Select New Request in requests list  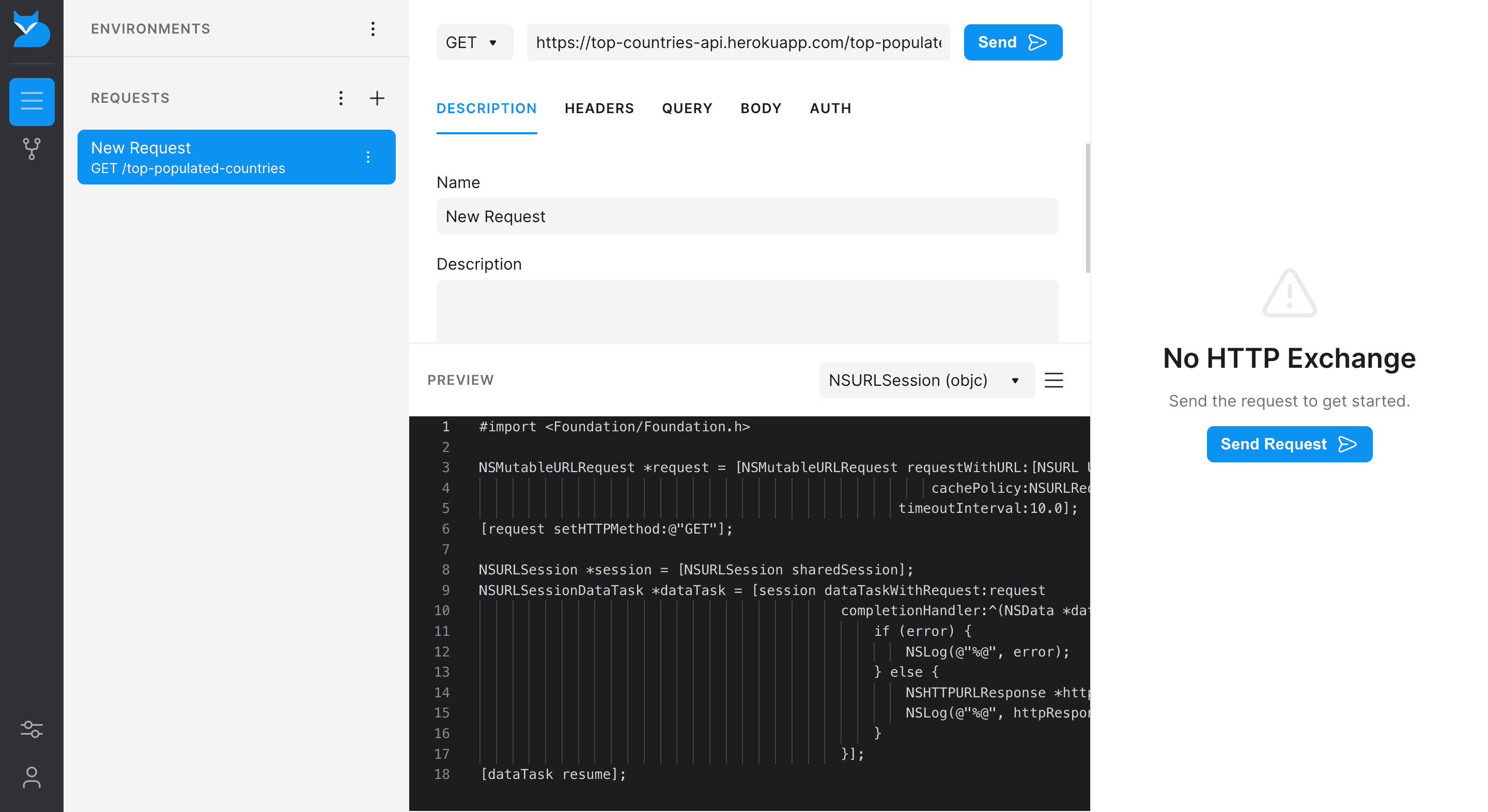236,157
